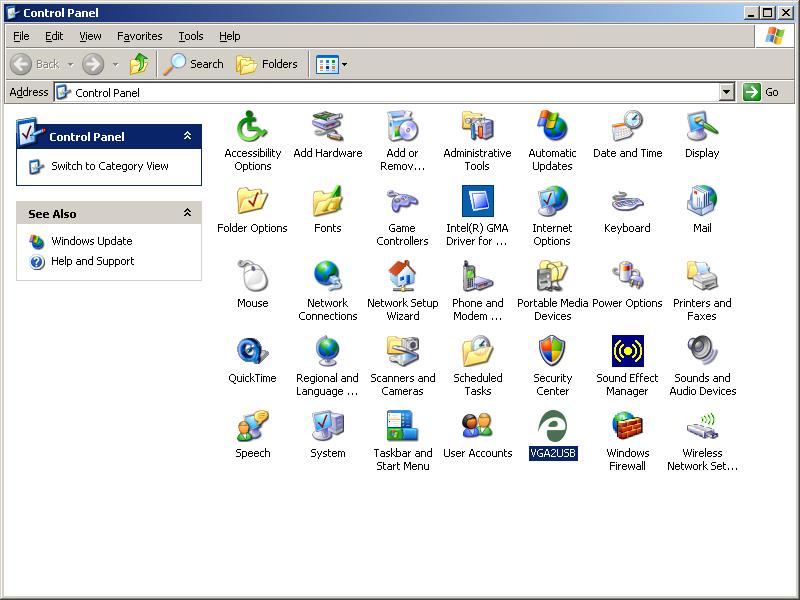The width and height of the screenshot is (800, 600).
Task: Open the QuickTime control panel icon
Action: point(252,352)
